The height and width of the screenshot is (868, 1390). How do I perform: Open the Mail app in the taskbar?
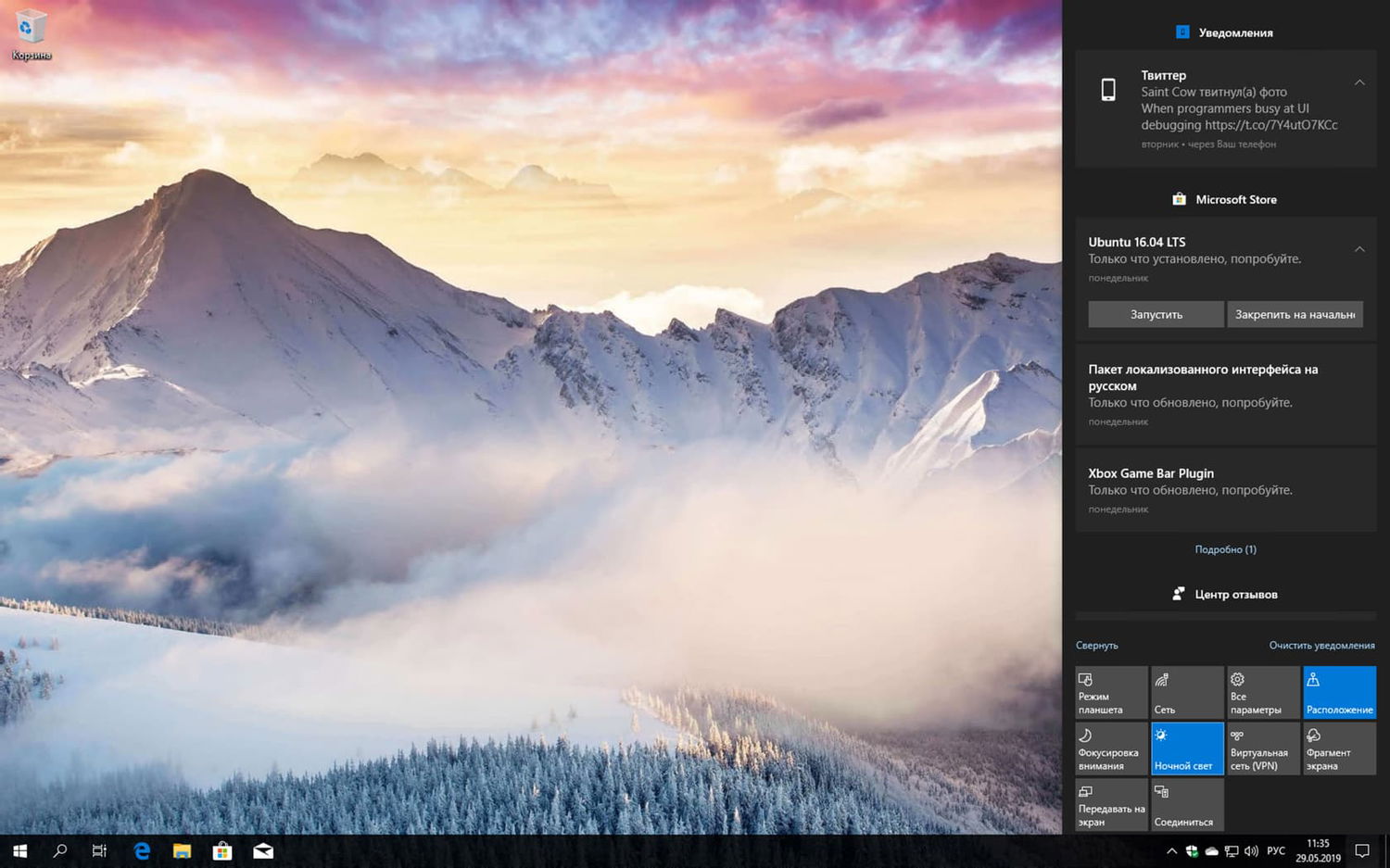263,850
